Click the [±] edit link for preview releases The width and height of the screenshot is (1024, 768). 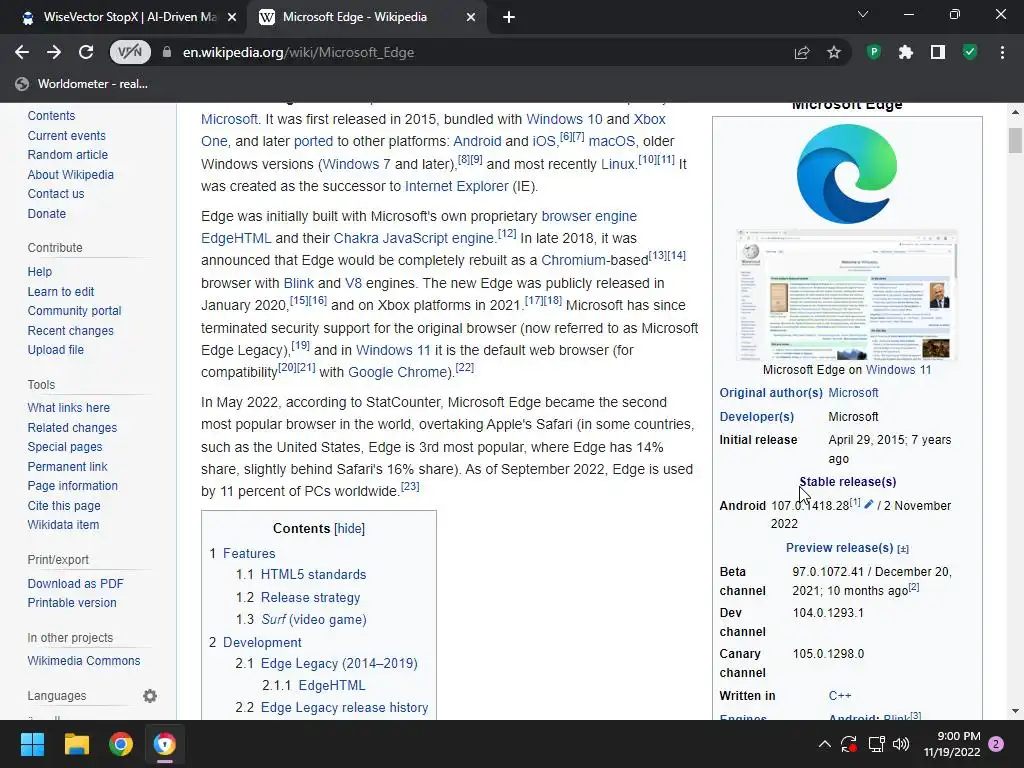(x=903, y=549)
